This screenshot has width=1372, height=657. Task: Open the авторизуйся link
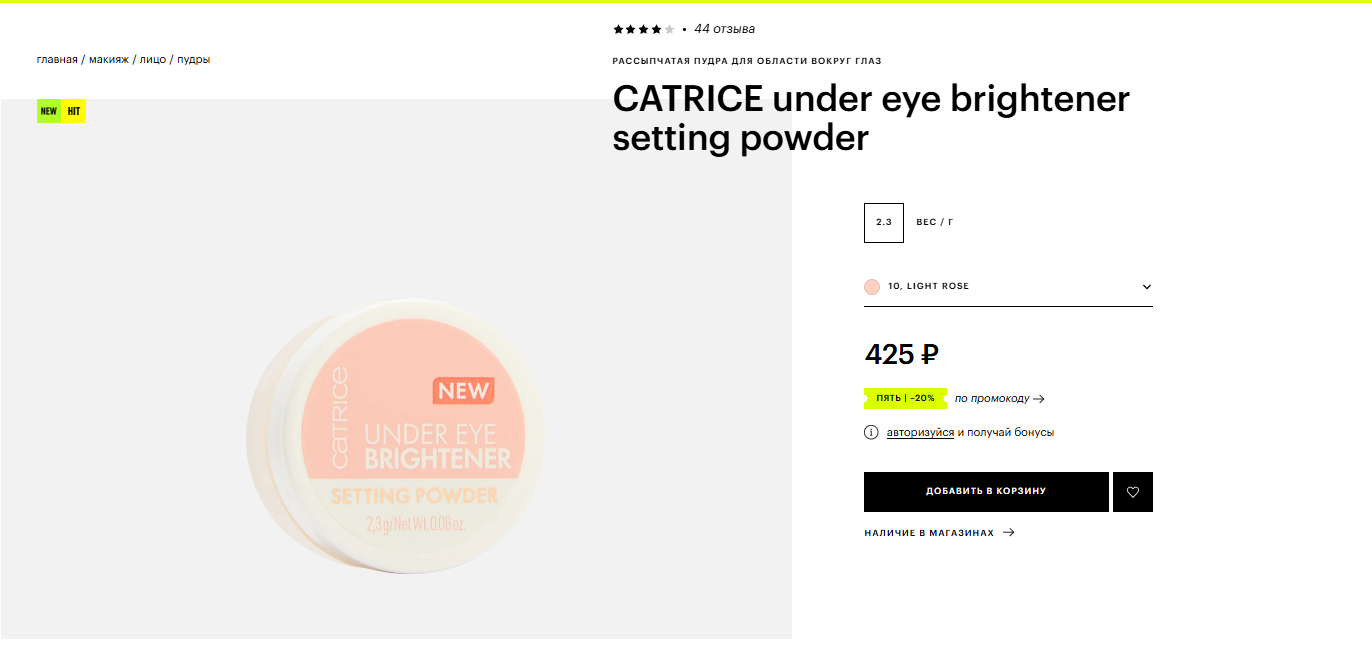(920, 432)
